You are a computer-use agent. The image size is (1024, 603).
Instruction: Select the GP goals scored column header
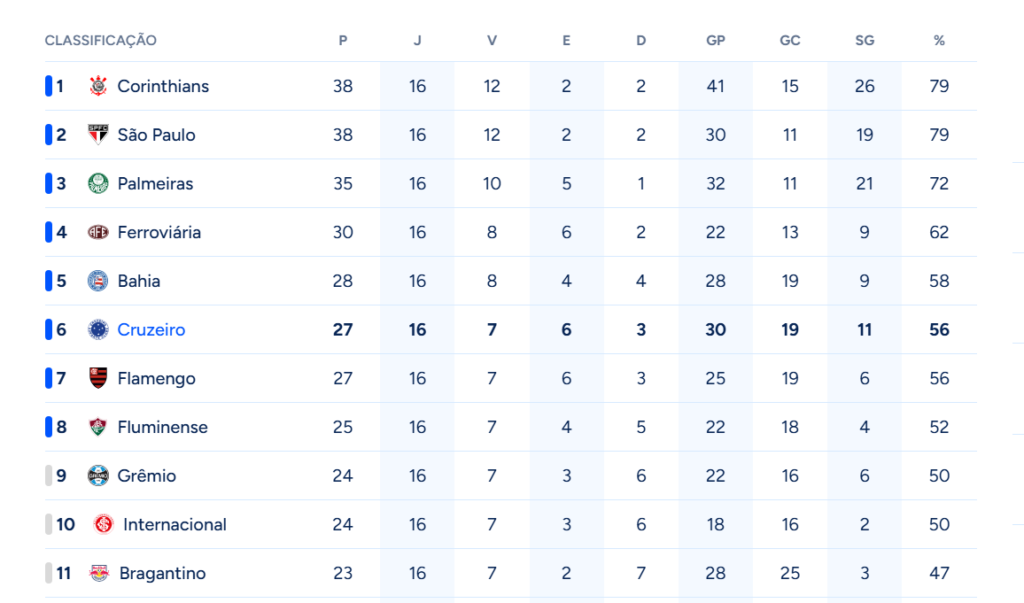716,41
